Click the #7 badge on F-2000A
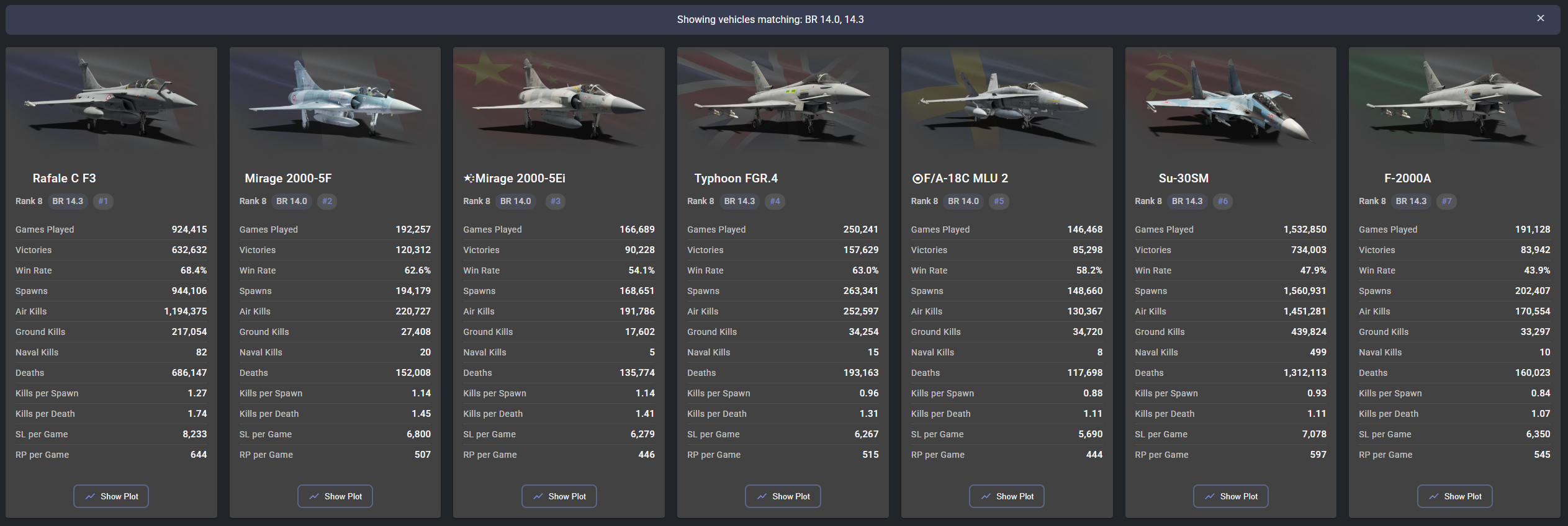The height and width of the screenshot is (526, 1568). (1447, 201)
